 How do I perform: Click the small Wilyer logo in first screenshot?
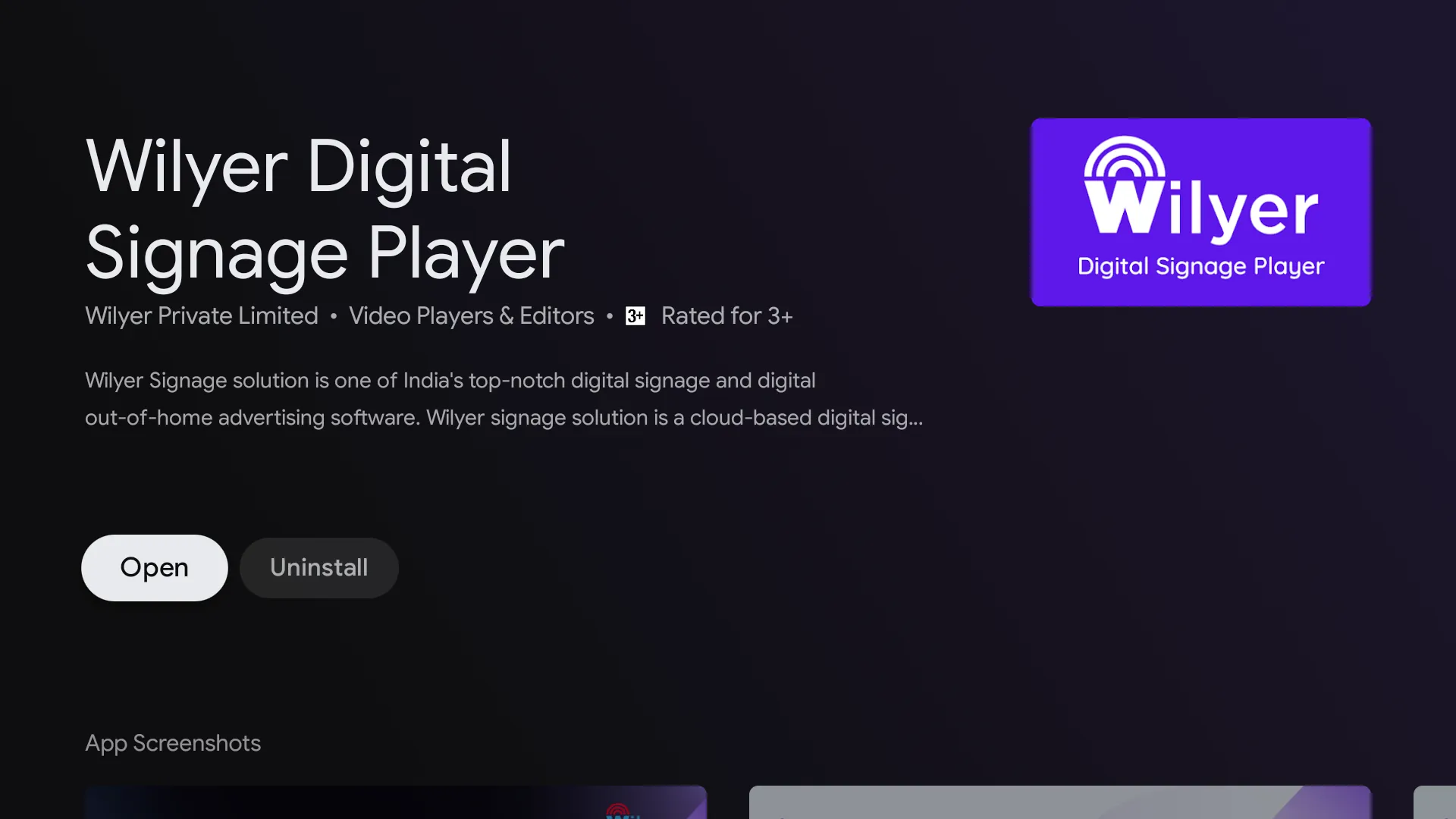click(x=622, y=811)
